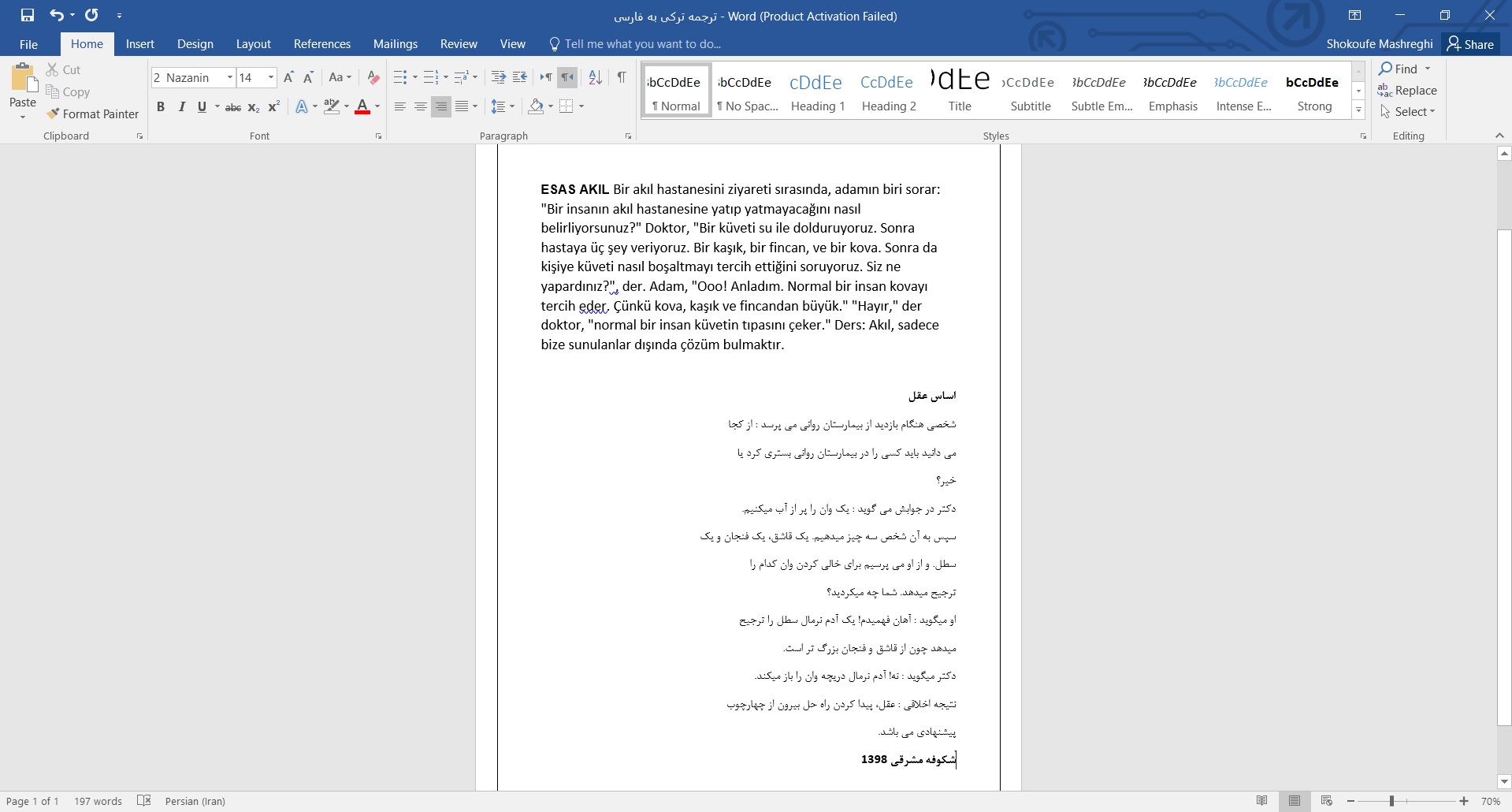This screenshot has height=812, width=1512.
Task: Decrease paragraph indent
Action: (498, 77)
